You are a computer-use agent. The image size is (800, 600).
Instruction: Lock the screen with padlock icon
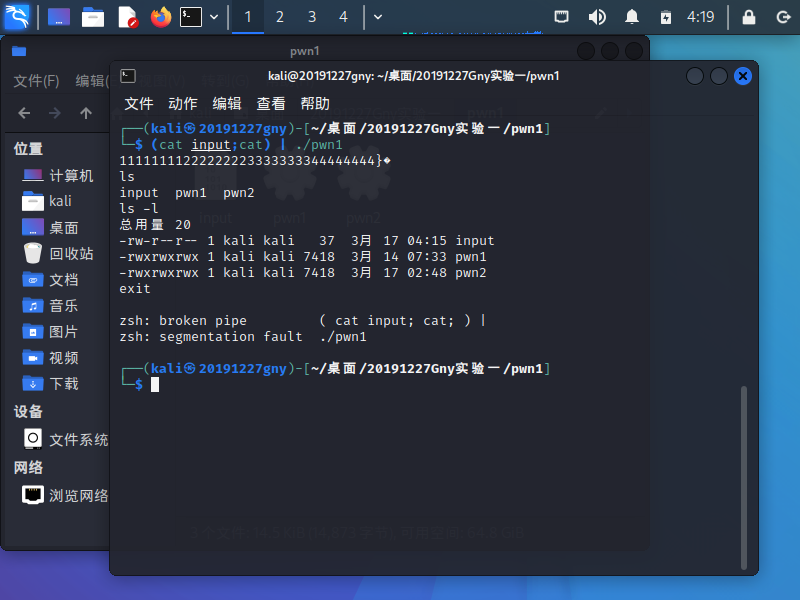click(x=748, y=17)
